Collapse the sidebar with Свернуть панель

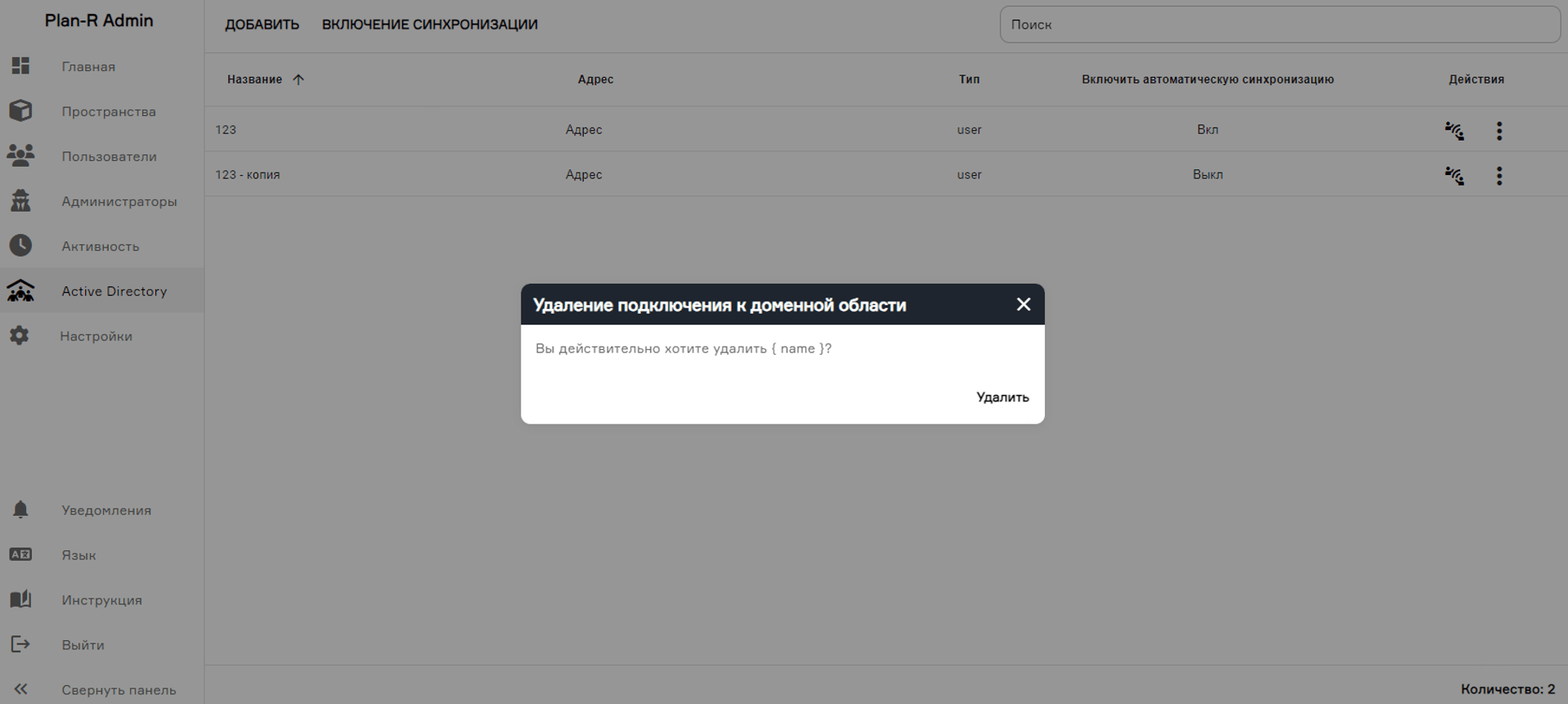(x=118, y=689)
